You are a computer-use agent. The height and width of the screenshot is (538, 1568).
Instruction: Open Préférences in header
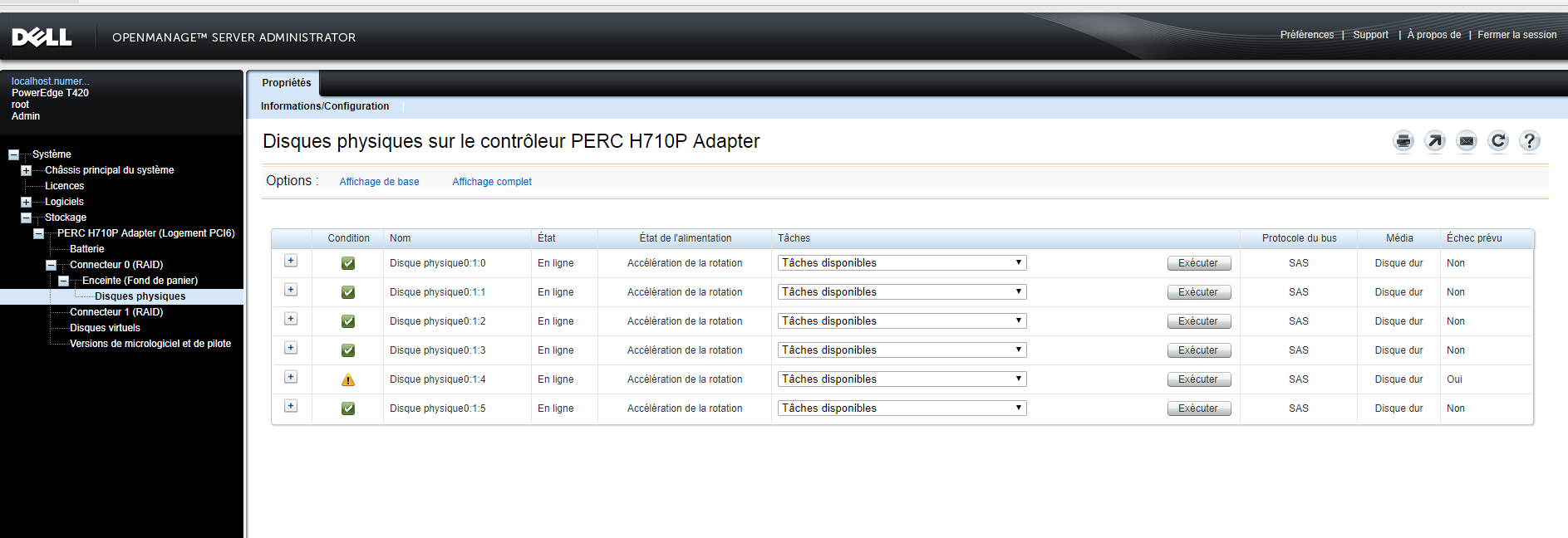(x=1307, y=35)
